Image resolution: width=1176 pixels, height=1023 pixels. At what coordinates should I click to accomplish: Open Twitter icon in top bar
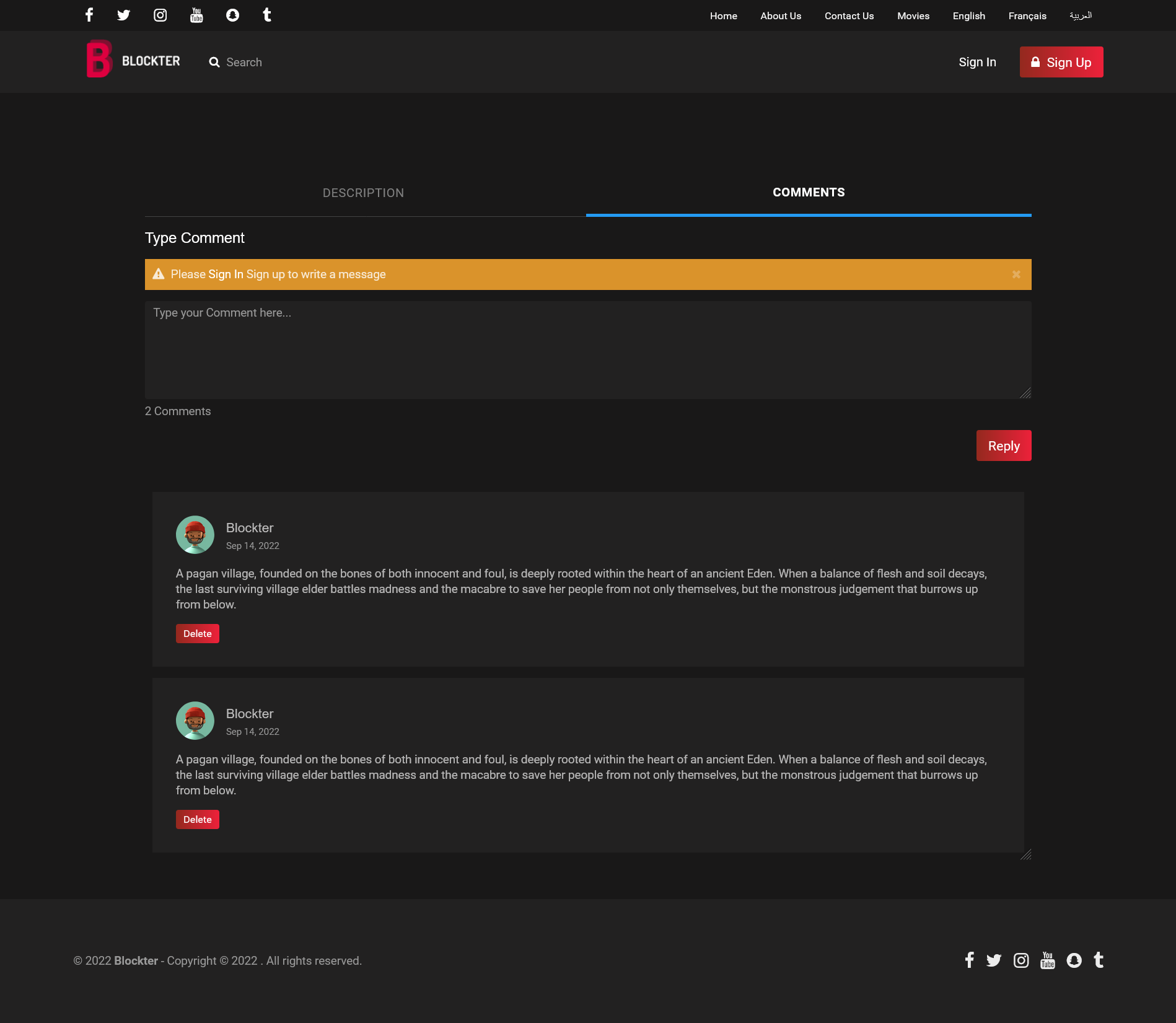(x=124, y=15)
